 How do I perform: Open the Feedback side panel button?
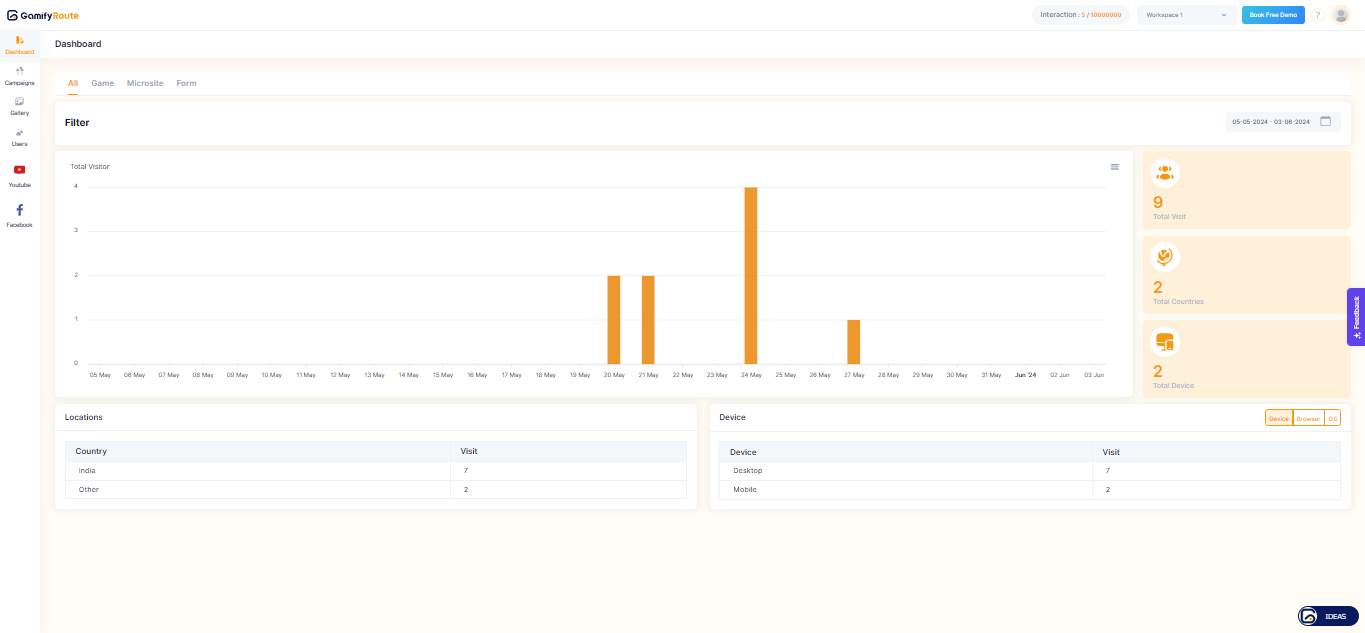coord(1356,317)
